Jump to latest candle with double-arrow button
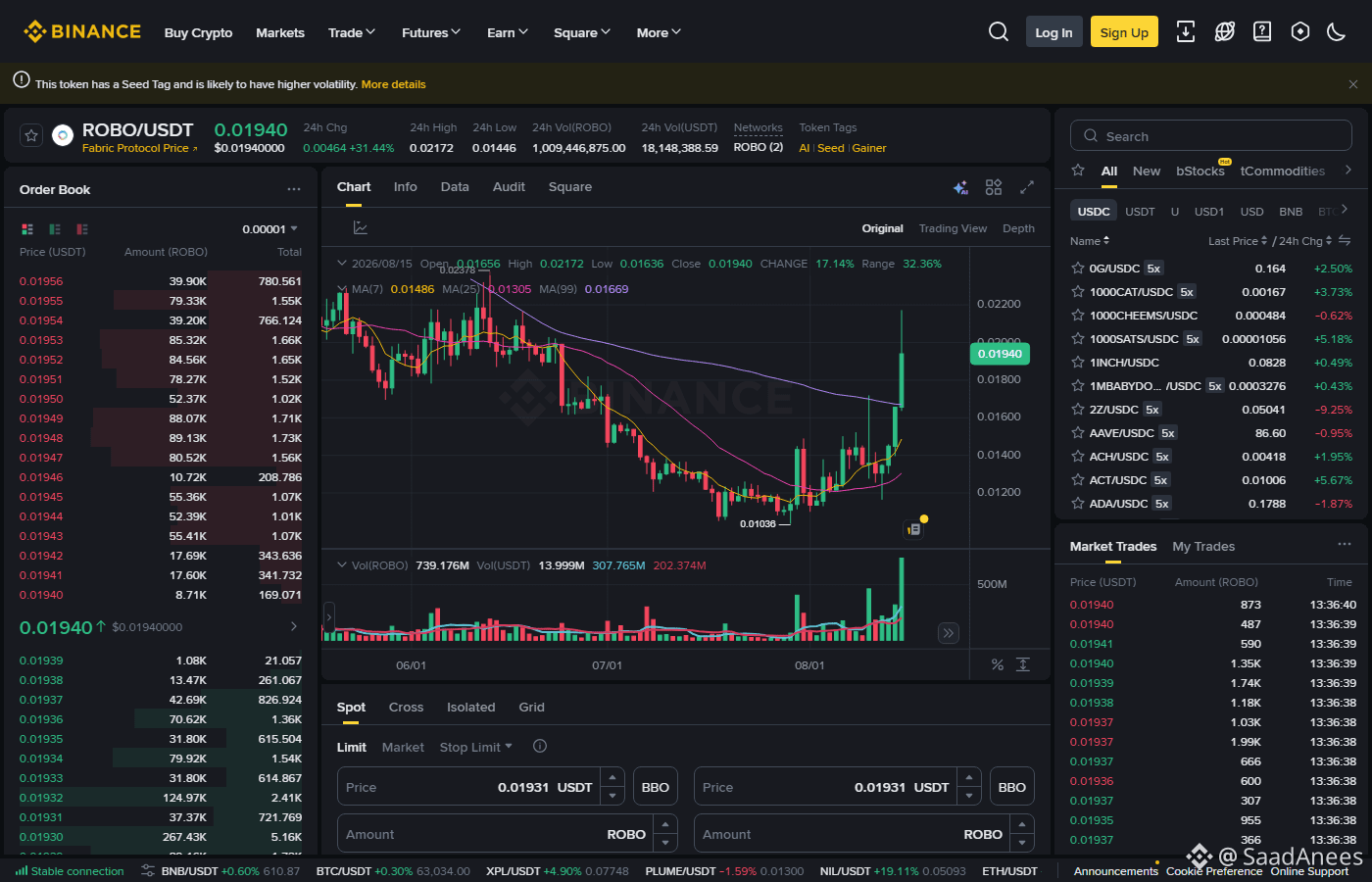The width and height of the screenshot is (1372, 882). click(x=949, y=633)
